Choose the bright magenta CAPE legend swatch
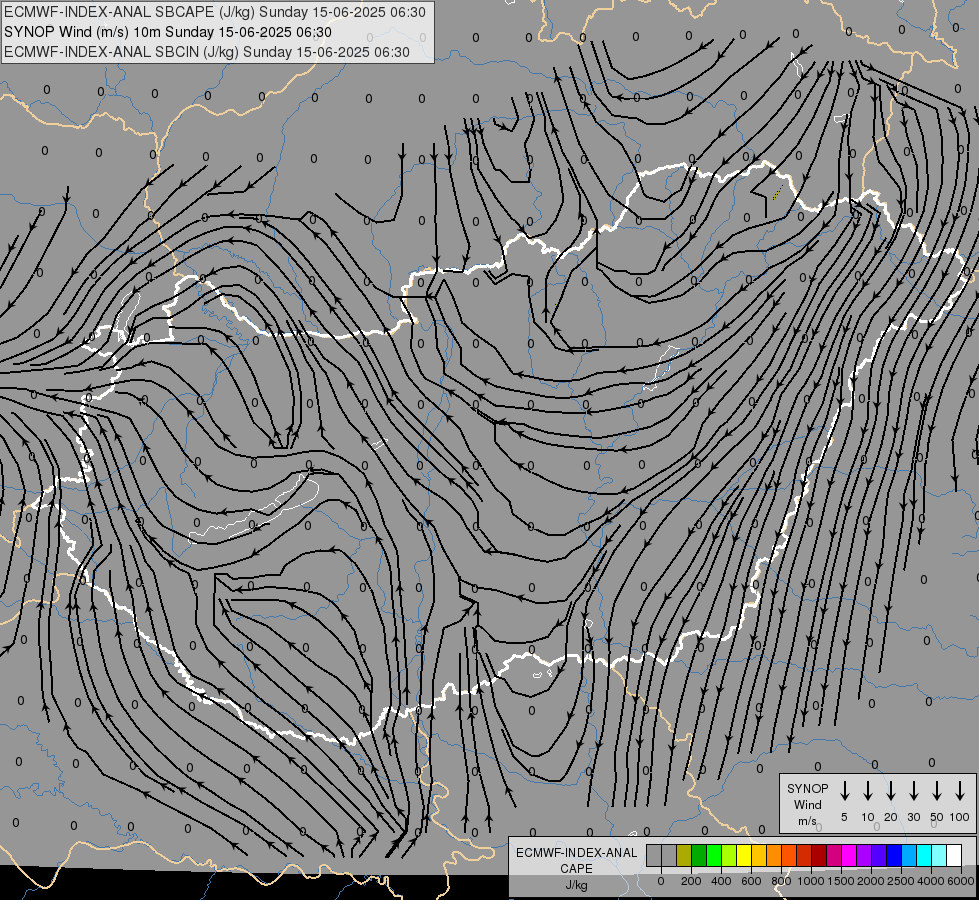This screenshot has height=900, width=979. 849,855
